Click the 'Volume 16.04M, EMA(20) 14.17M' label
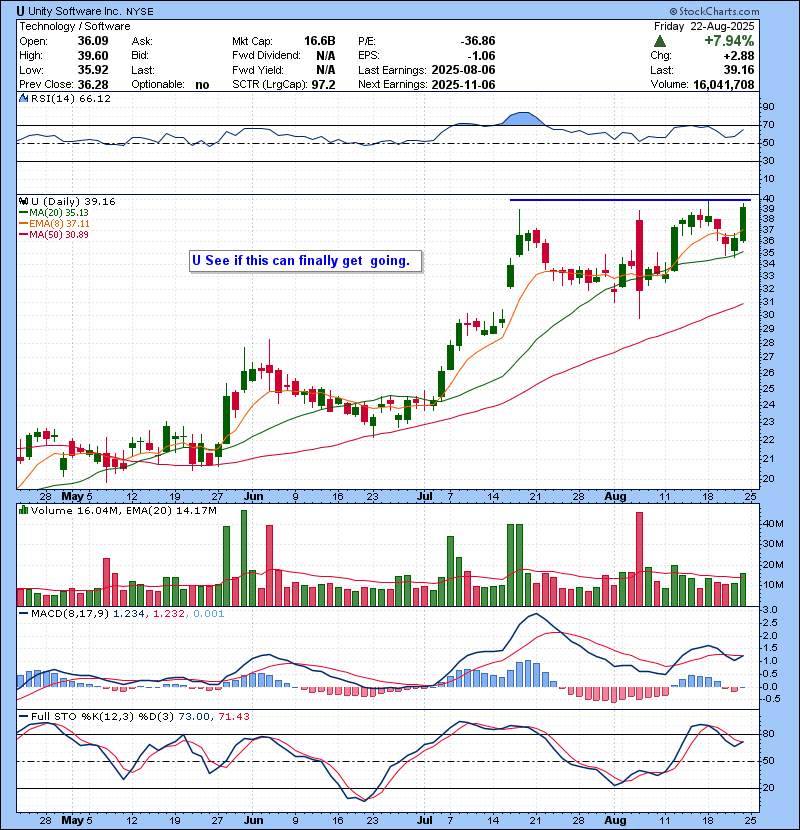The width and height of the screenshot is (800, 830). click(x=124, y=510)
